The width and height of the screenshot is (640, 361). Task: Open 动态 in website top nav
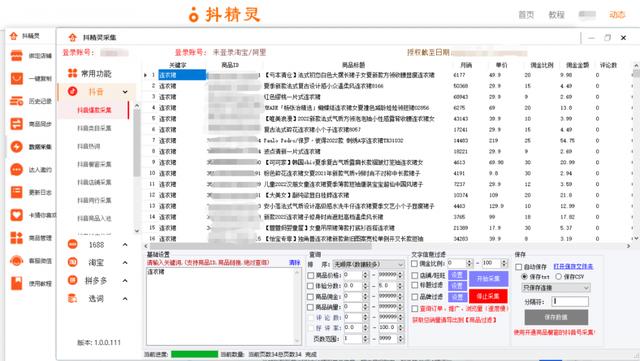point(617,15)
